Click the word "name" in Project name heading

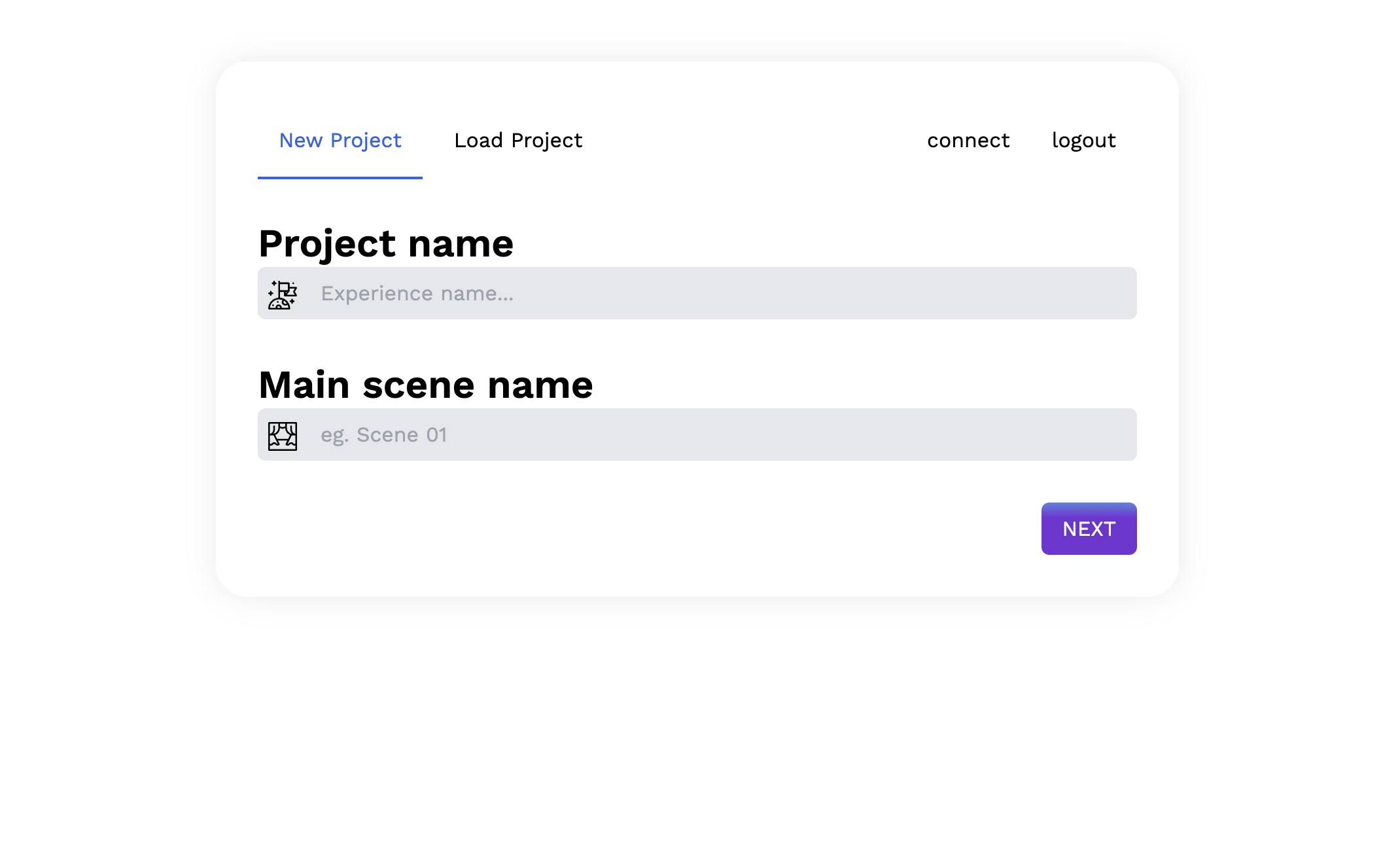(x=461, y=244)
